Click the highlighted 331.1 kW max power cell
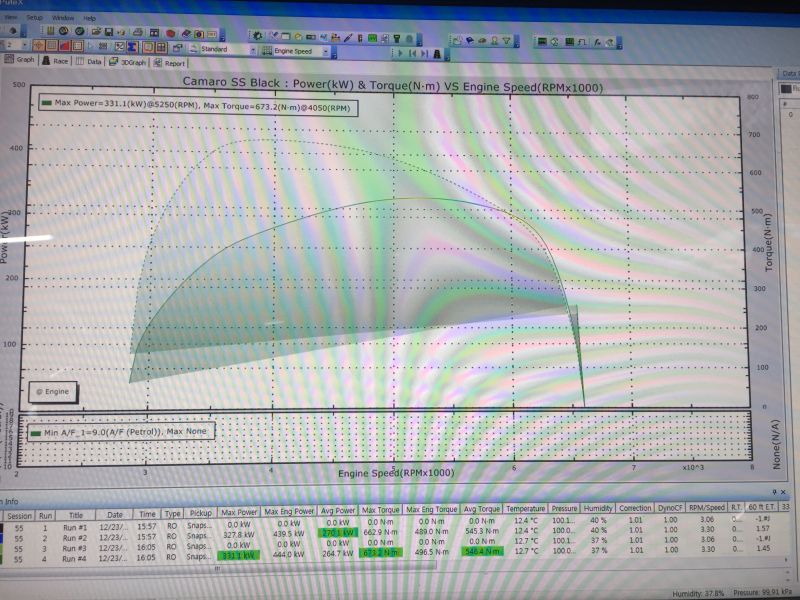Screen dimensions: 800x600 click(x=238, y=555)
